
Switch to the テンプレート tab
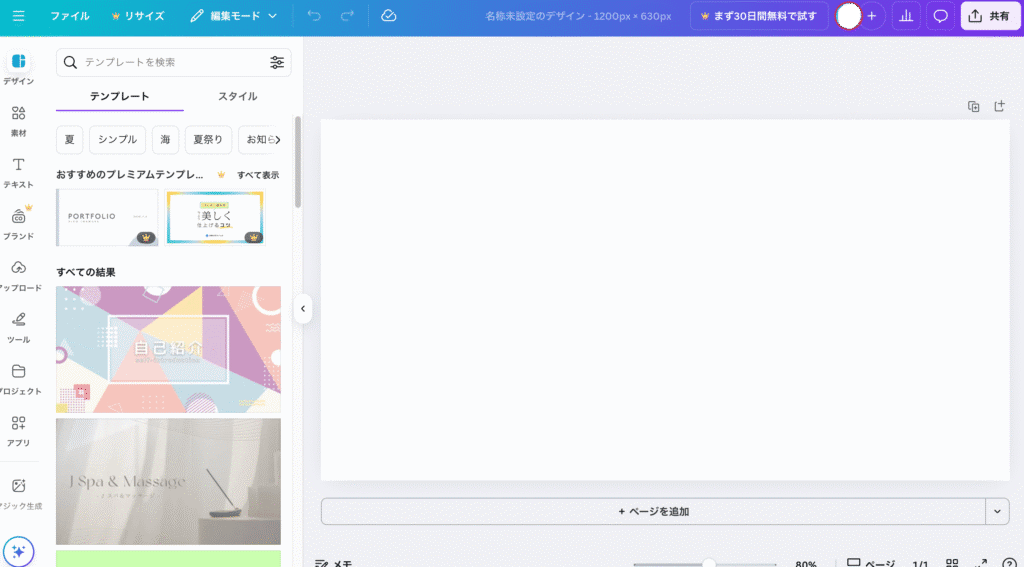pyautogui.click(x=120, y=96)
